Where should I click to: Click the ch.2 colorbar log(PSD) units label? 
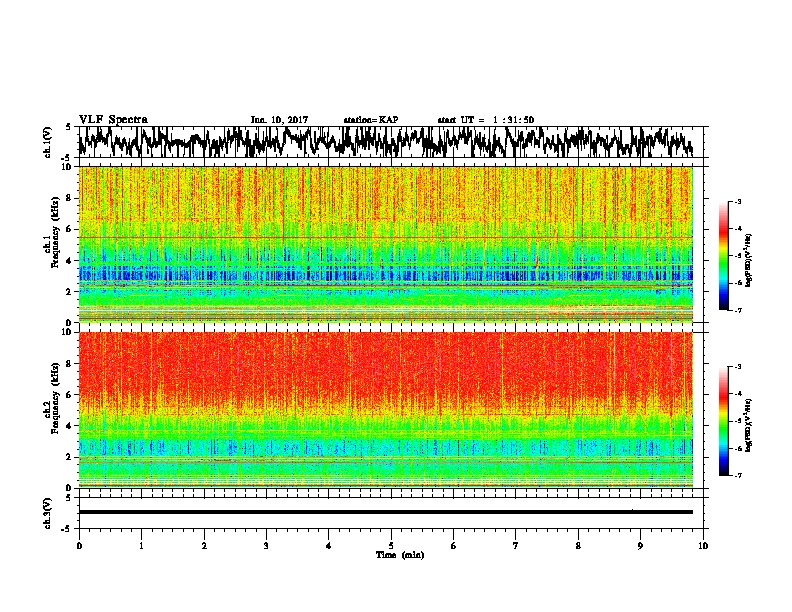click(748, 425)
